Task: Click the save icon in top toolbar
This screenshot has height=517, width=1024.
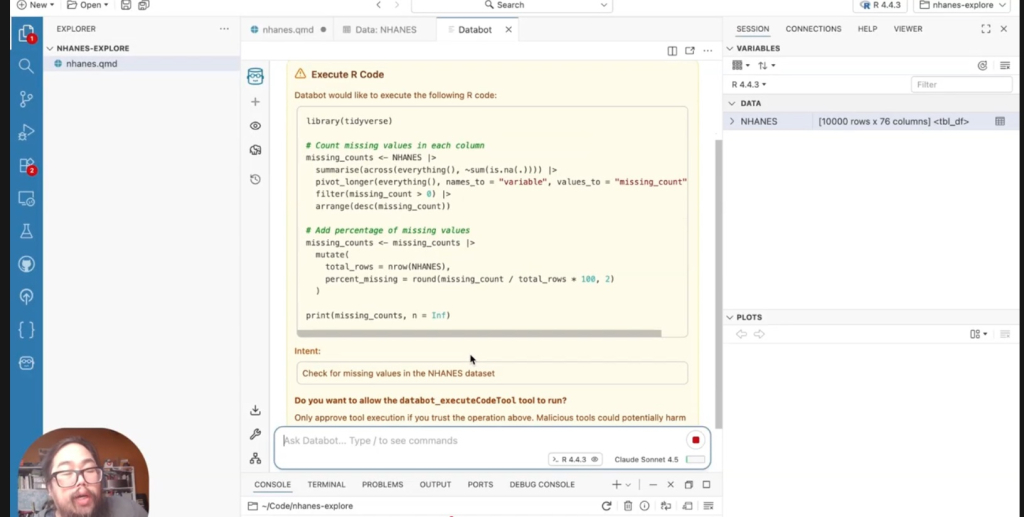Action: point(126,5)
